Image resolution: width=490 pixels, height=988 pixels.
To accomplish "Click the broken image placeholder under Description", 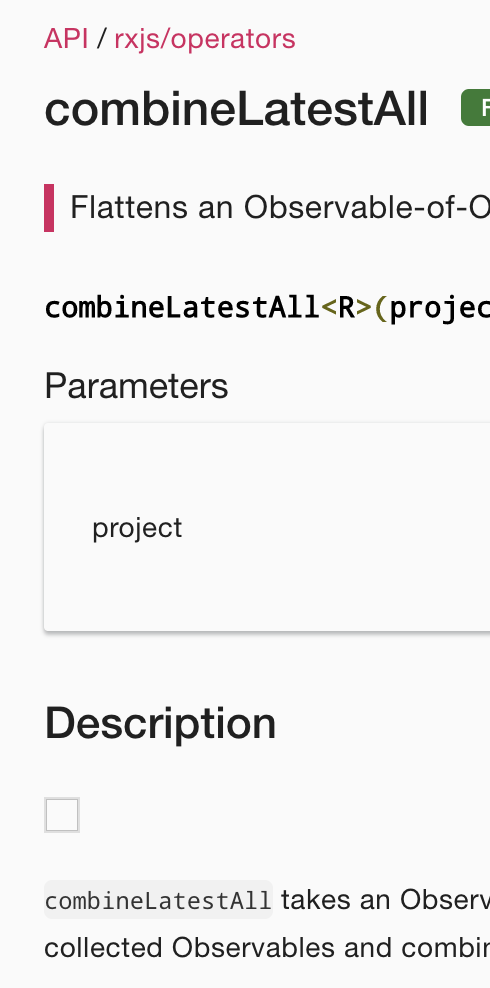I will (62, 815).
